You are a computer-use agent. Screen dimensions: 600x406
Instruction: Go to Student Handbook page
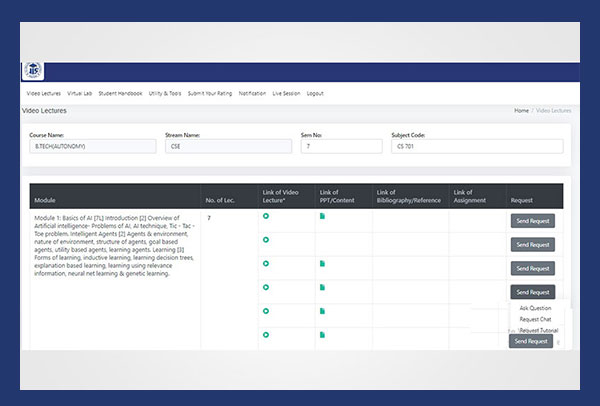coord(121,93)
